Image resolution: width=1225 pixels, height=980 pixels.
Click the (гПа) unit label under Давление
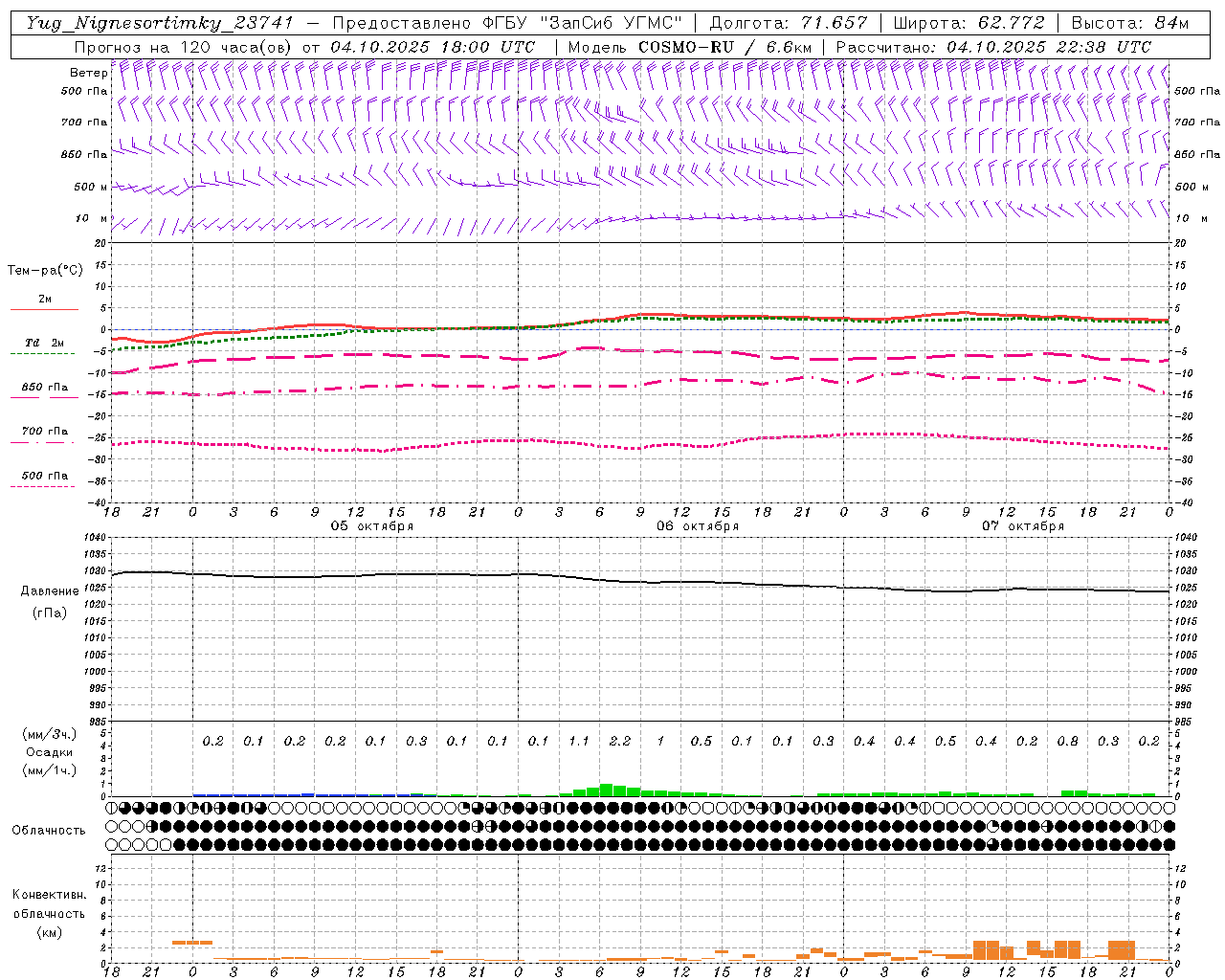pyautogui.click(x=49, y=612)
